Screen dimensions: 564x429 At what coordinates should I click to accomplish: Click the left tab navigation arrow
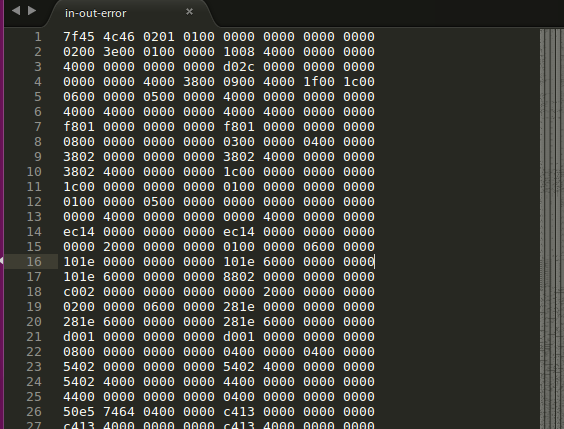pyautogui.click(x=16, y=11)
